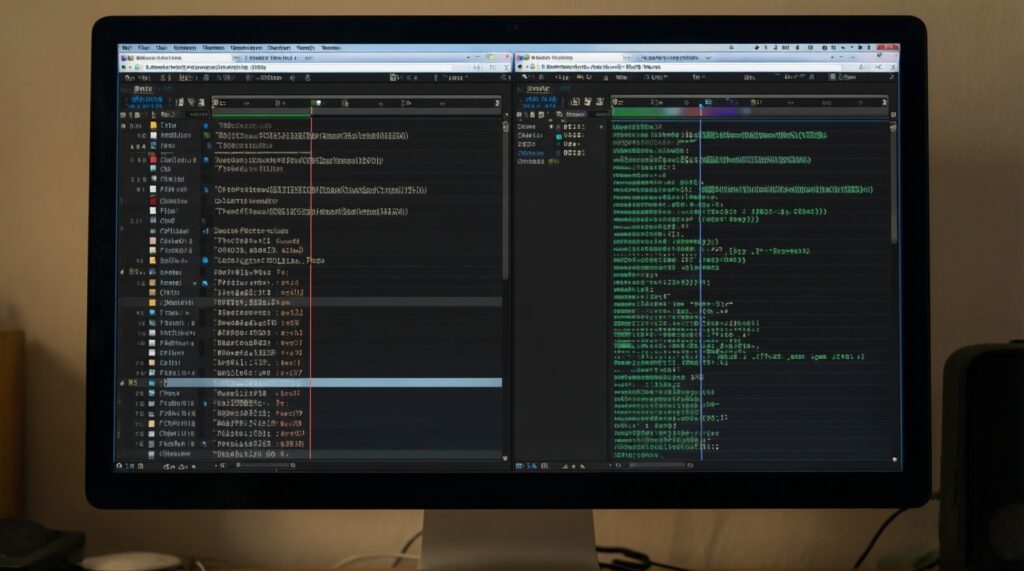The height and width of the screenshot is (571, 1024).
Task: Click the bottom-left corner icon of the right timeline panel
Action: 519,466
